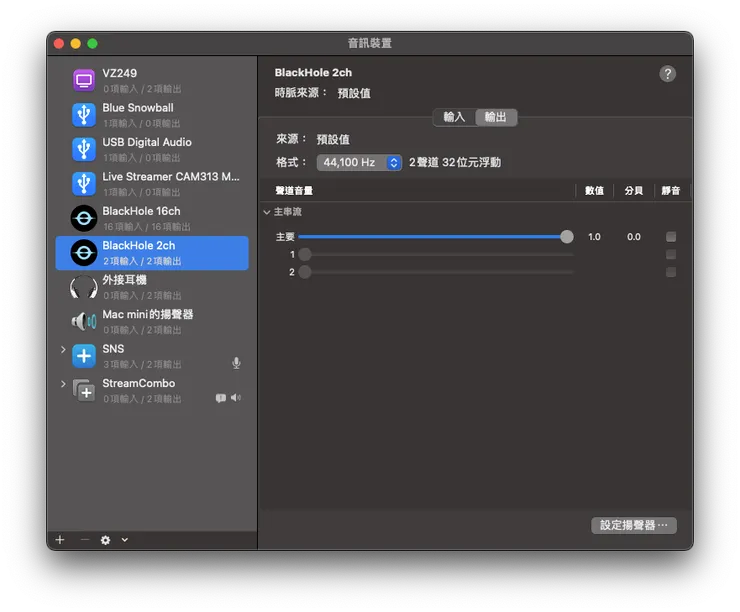The height and width of the screenshot is (612, 740).
Task: Click the 音訊裝置 window title
Action: pos(370,43)
